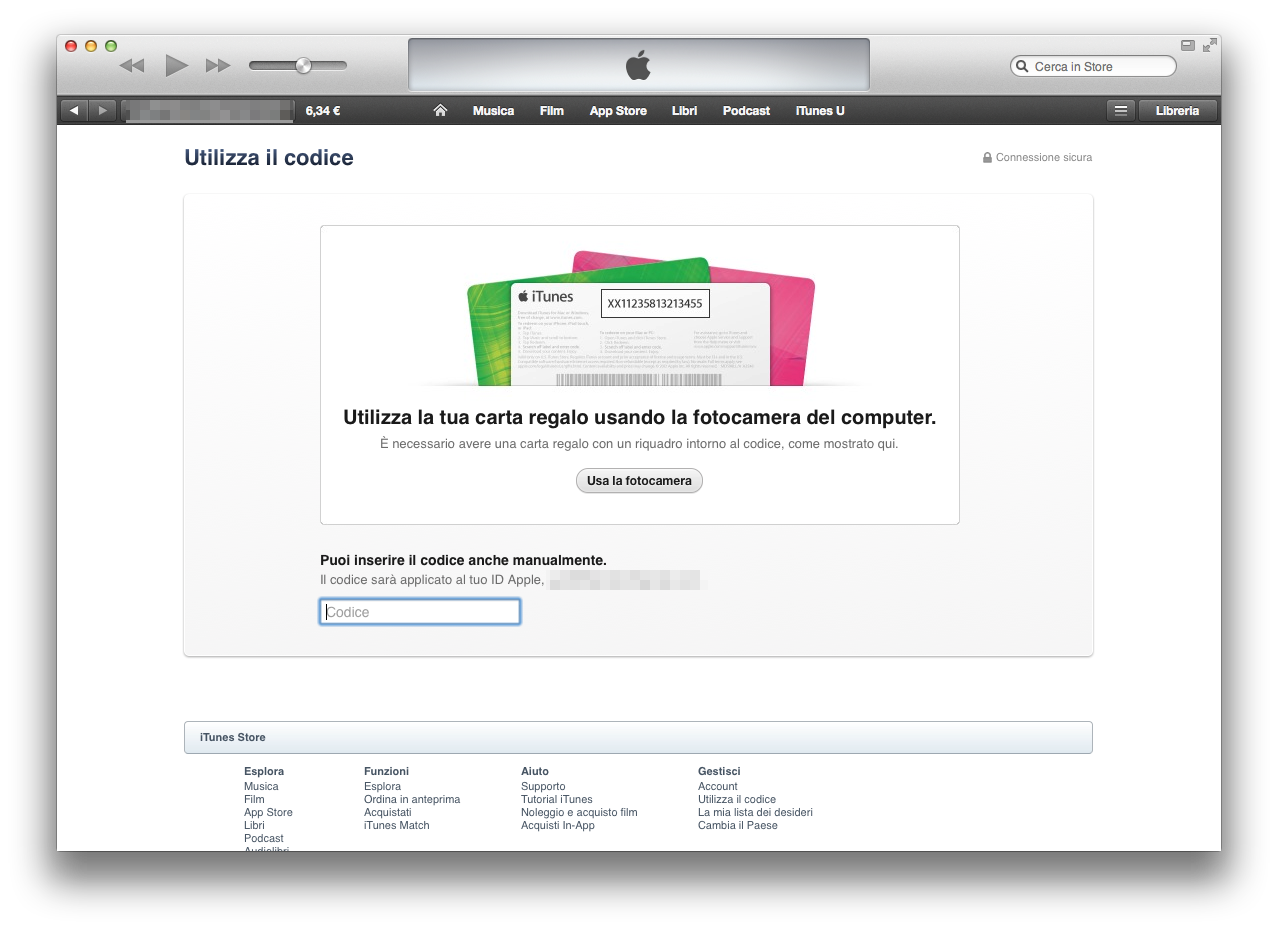Click the Usa la fotocamera button

coord(639,481)
